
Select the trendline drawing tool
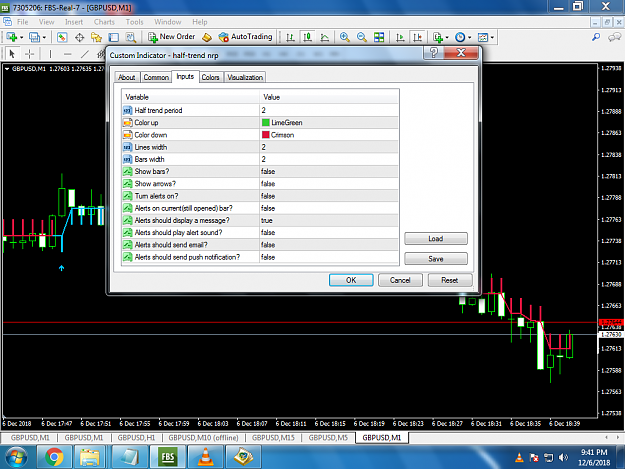[85, 53]
